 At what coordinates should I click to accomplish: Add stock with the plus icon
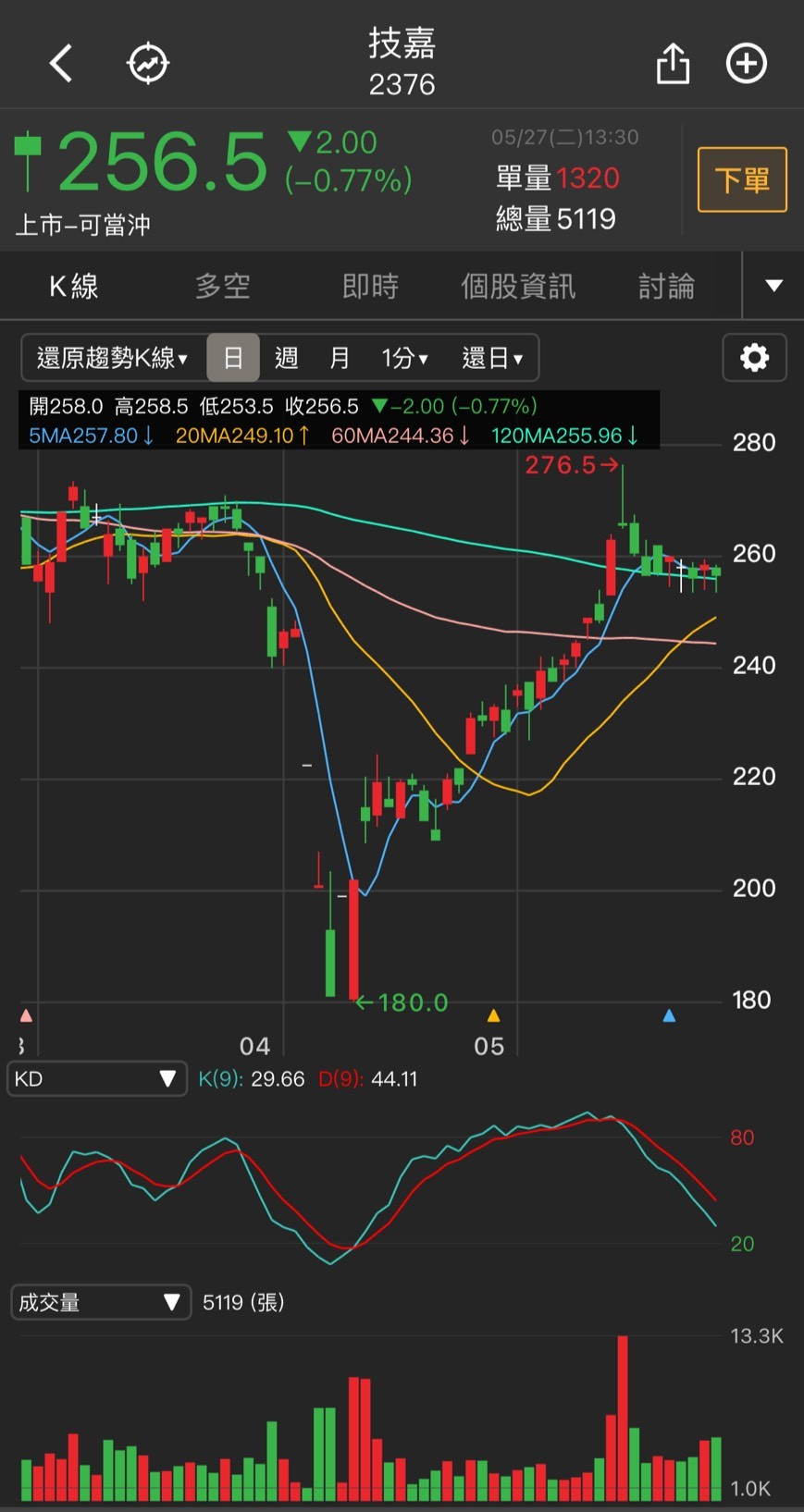(x=746, y=64)
